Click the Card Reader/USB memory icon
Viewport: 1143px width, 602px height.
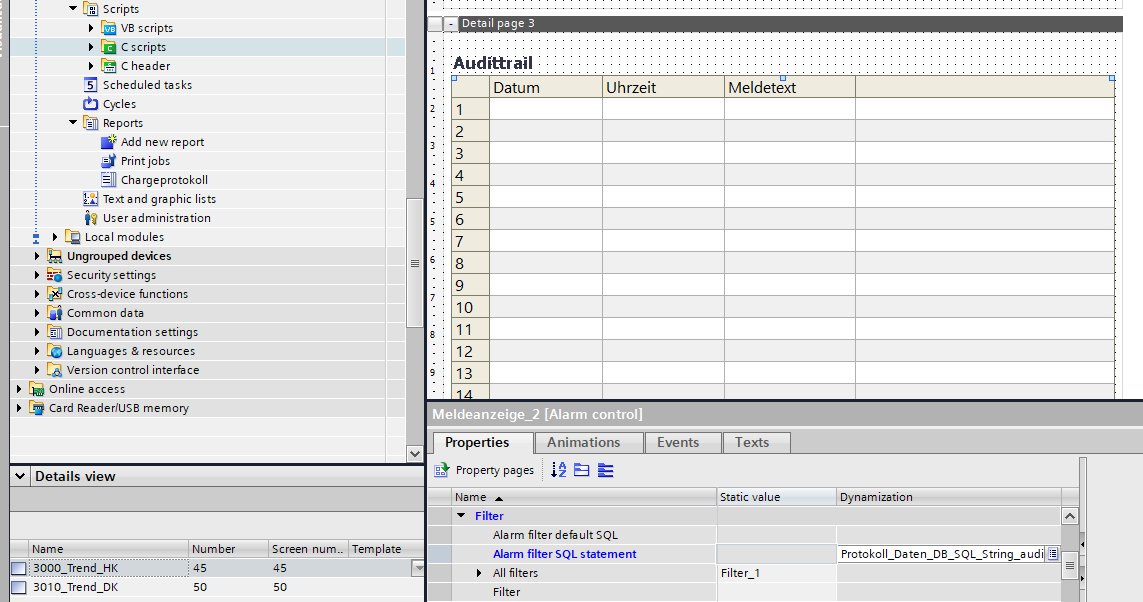pos(36,407)
